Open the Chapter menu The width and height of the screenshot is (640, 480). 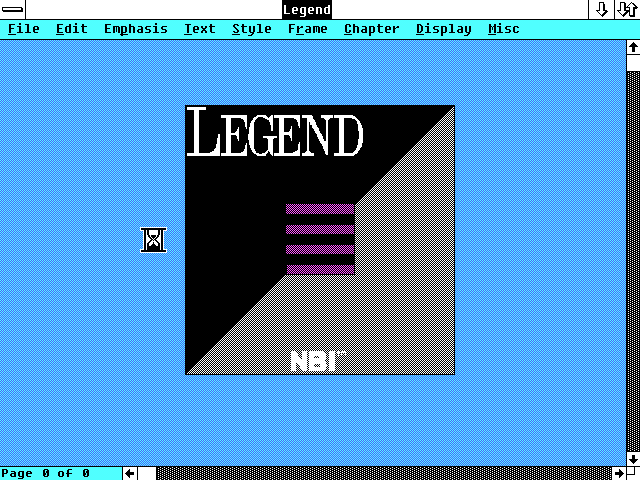coord(371,29)
